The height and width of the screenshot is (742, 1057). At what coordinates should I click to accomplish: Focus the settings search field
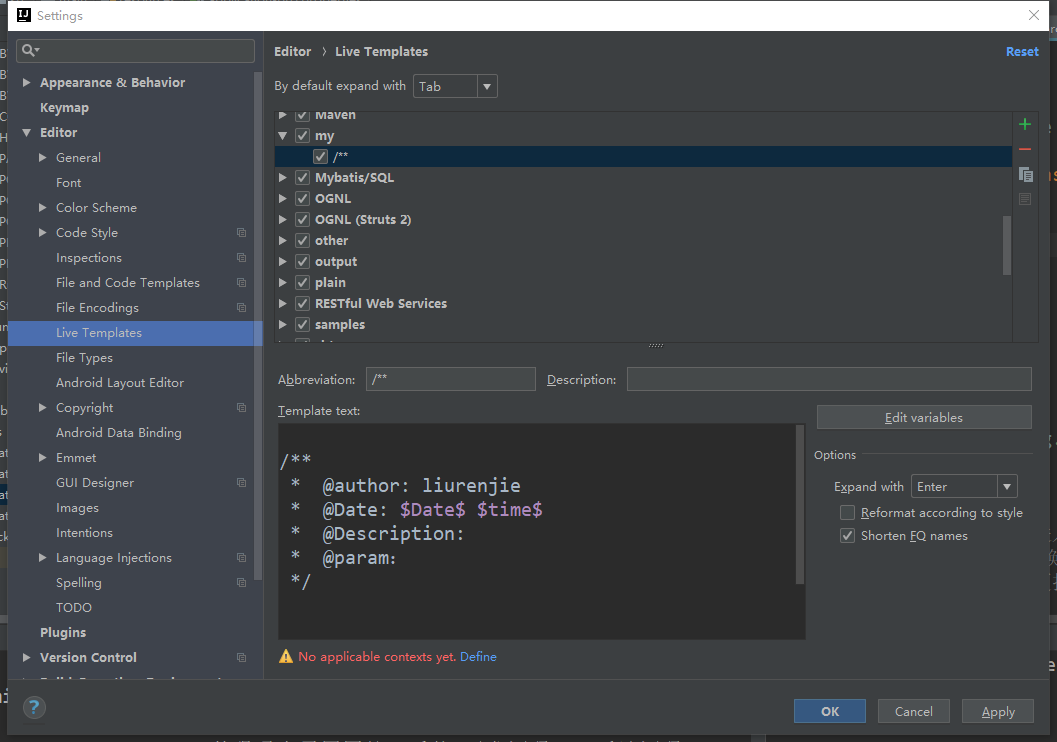point(136,51)
